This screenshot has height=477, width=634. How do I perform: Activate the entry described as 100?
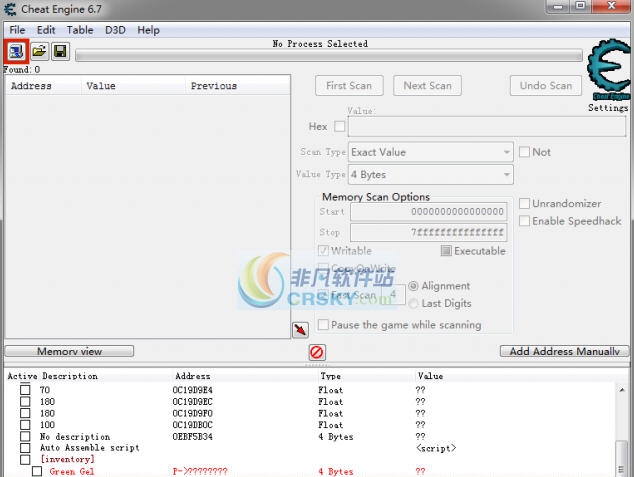point(25,425)
